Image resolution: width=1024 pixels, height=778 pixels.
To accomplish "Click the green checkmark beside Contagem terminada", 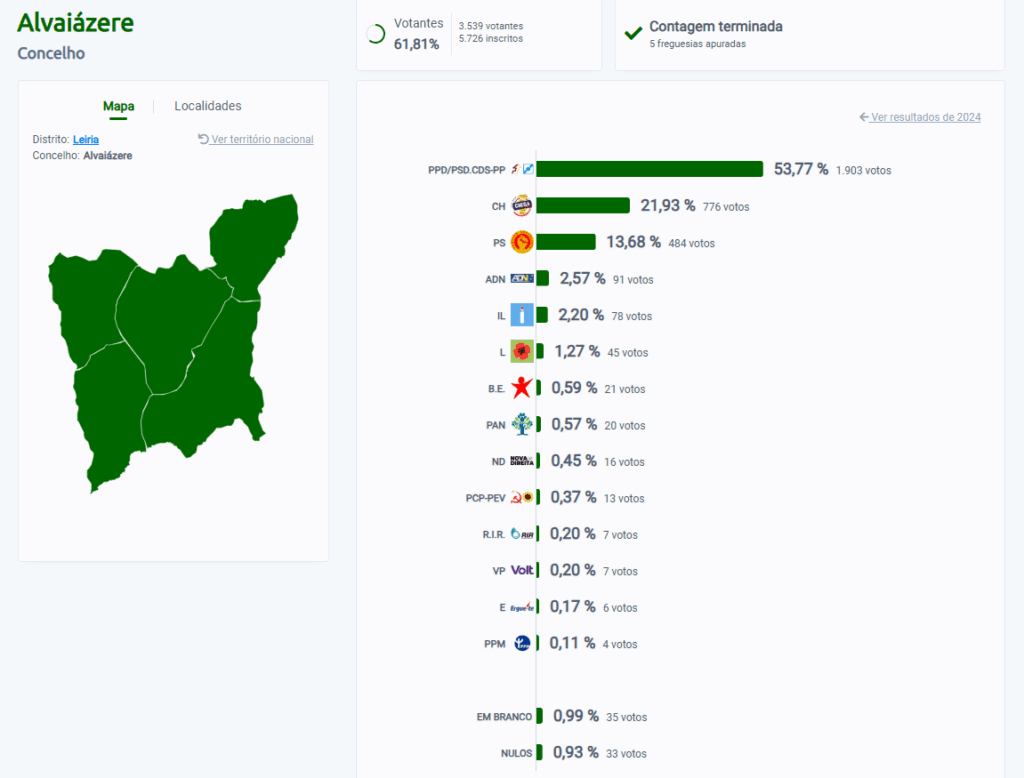I will (x=633, y=34).
